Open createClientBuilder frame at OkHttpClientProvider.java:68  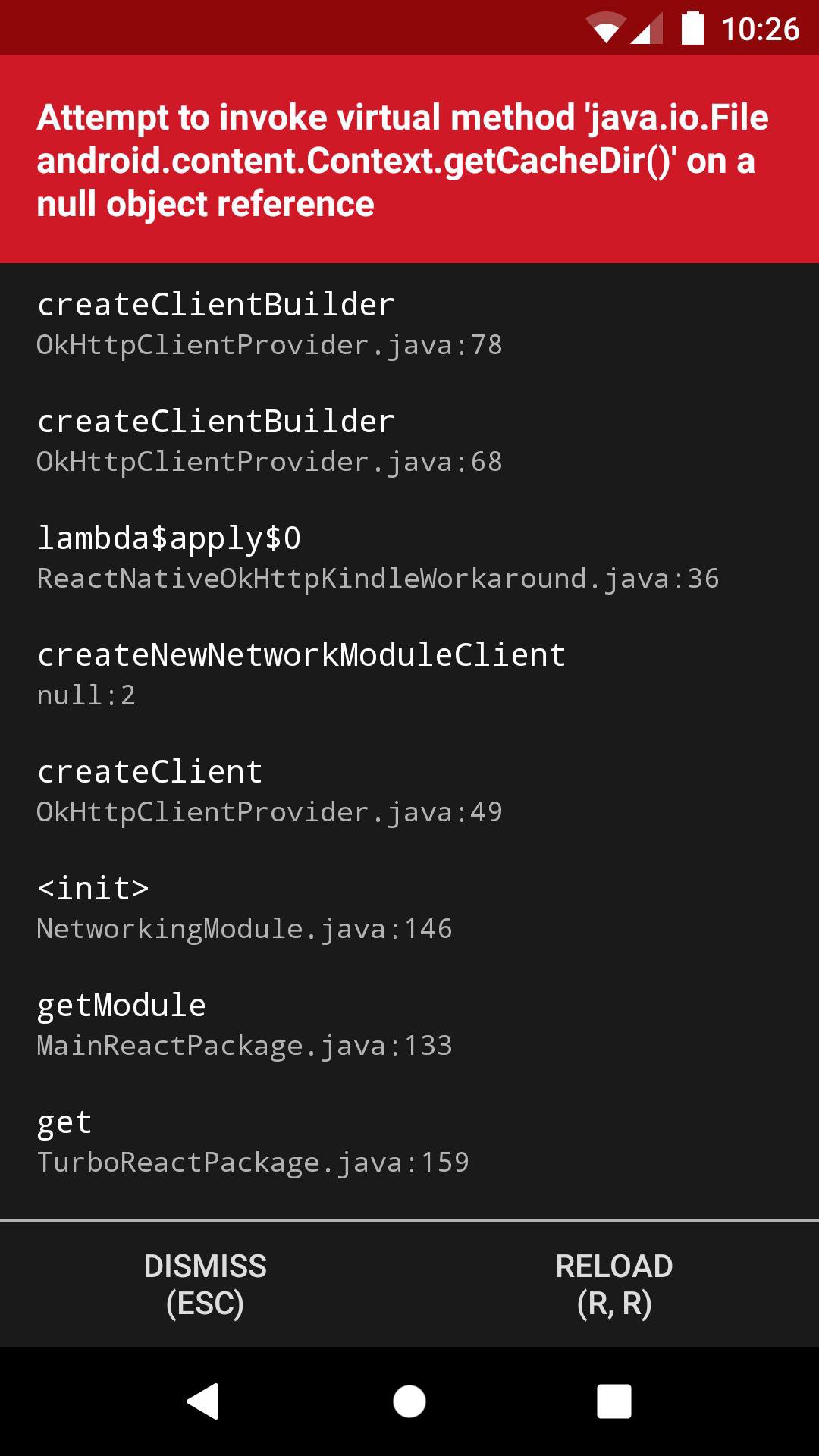tap(269, 441)
